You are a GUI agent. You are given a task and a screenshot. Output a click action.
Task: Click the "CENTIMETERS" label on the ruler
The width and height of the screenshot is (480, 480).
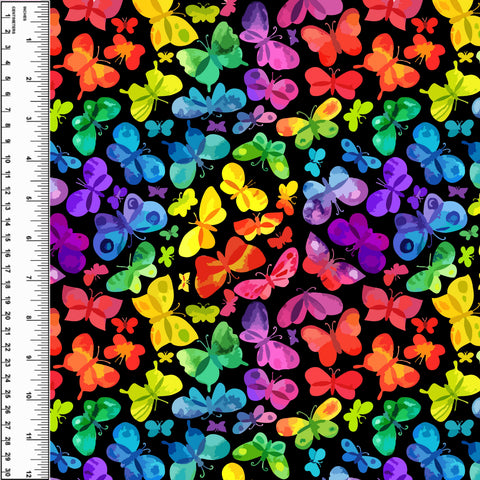(13, 20)
